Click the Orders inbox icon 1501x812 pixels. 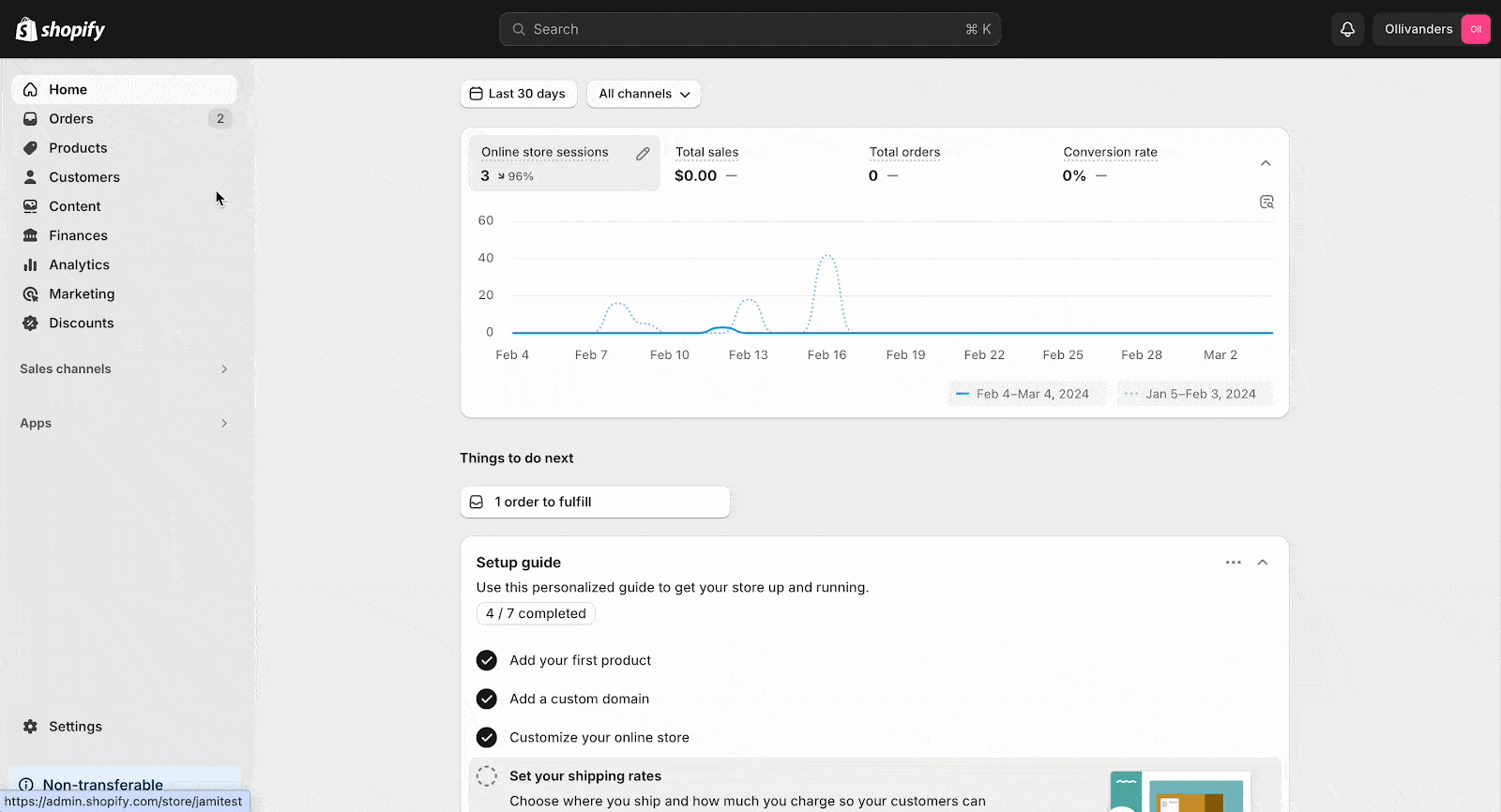coord(30,119)
